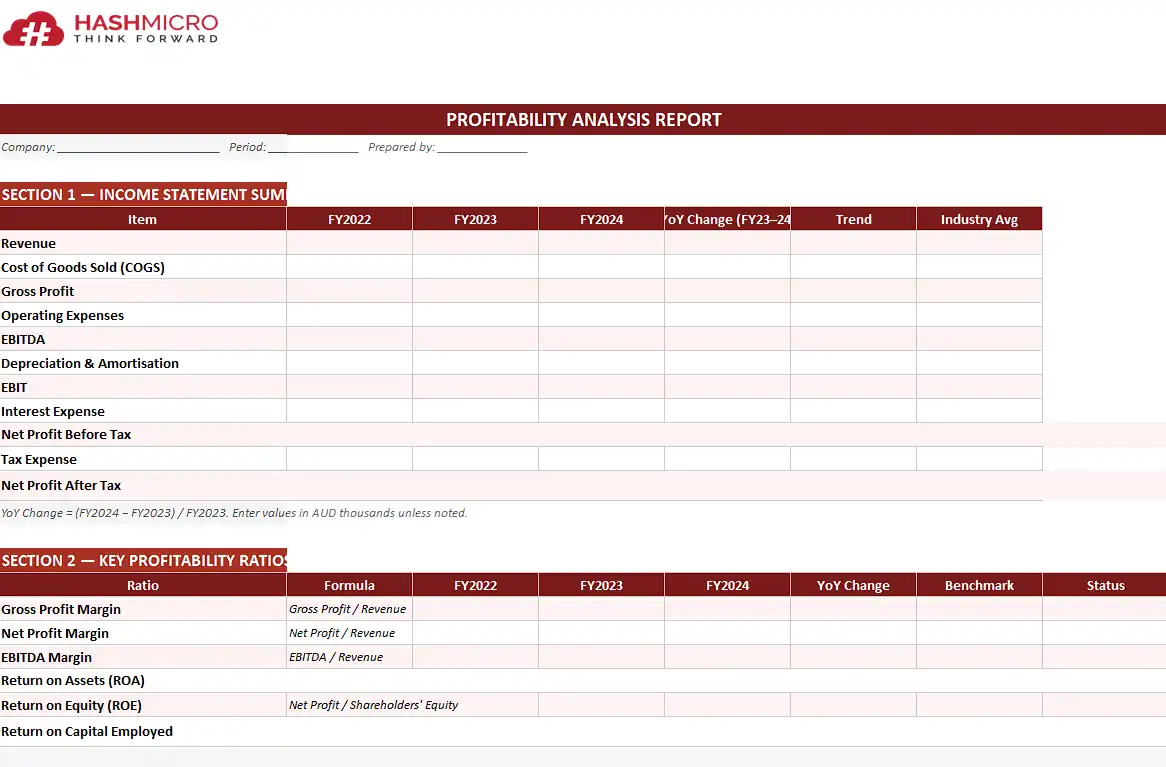Click the Status column header
This screenshot has height=767, width=1166.
(x=1105, y=585)
